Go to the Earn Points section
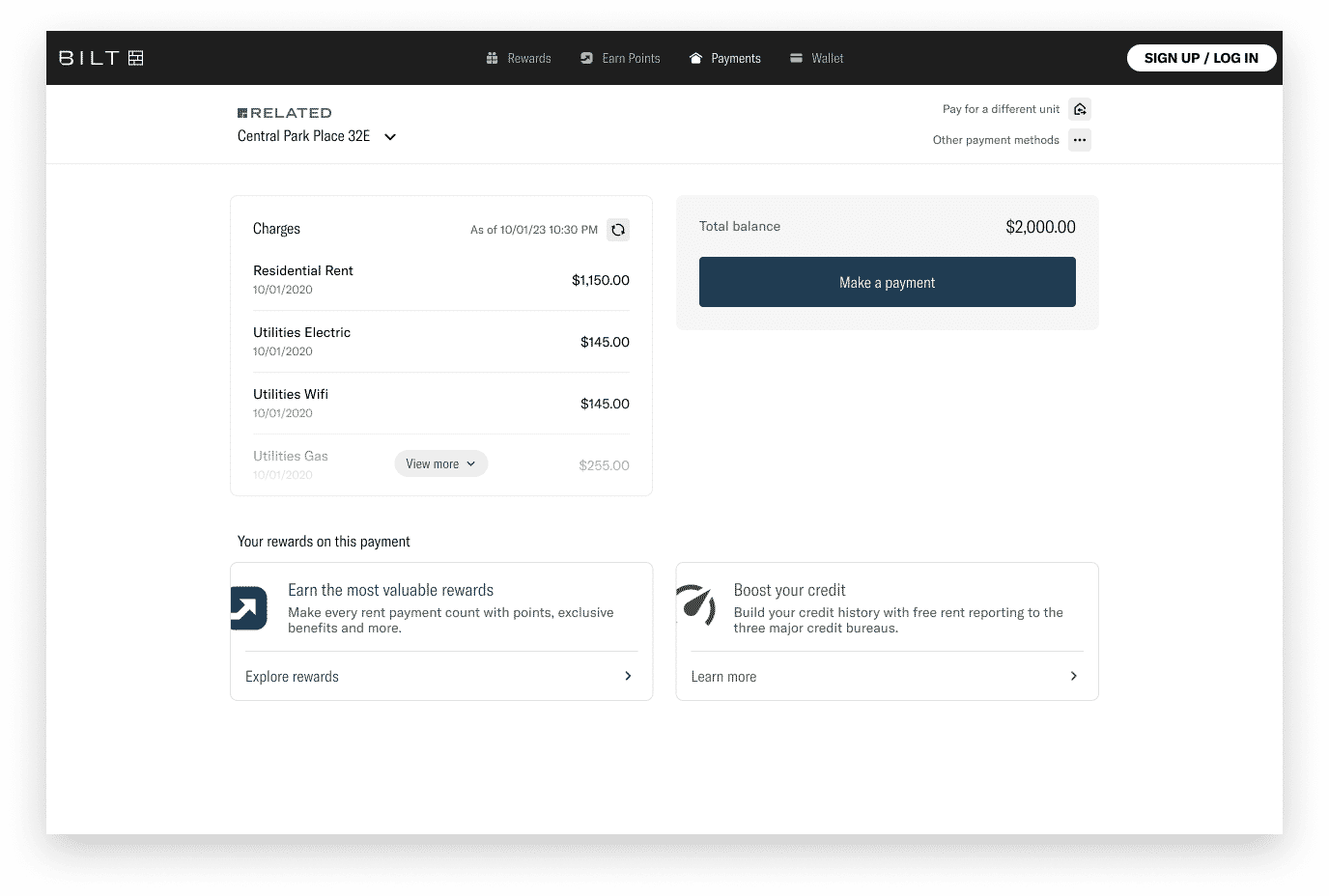The image size is (1329, 896). 630,58
